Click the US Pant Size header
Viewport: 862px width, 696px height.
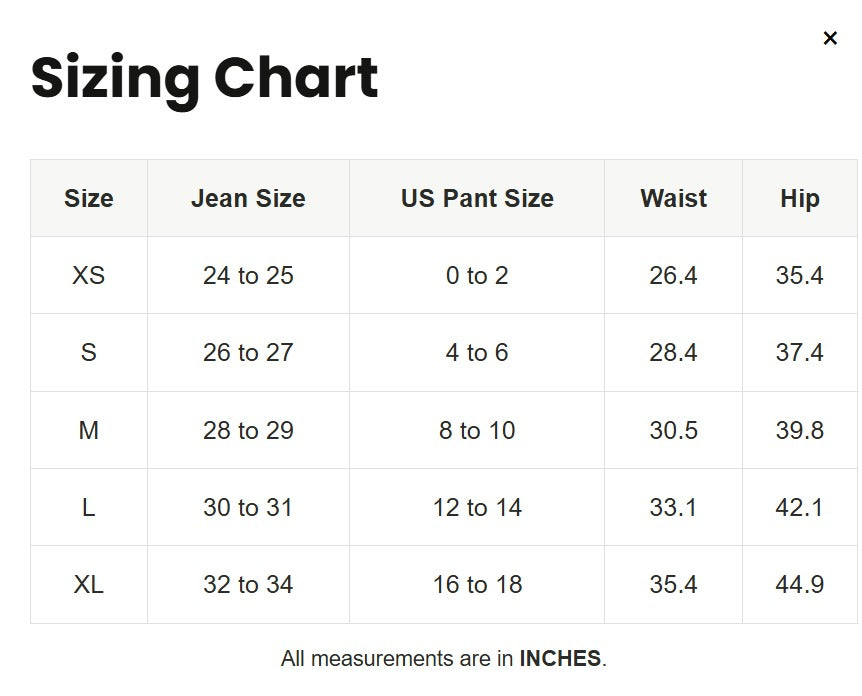[477, 199]
